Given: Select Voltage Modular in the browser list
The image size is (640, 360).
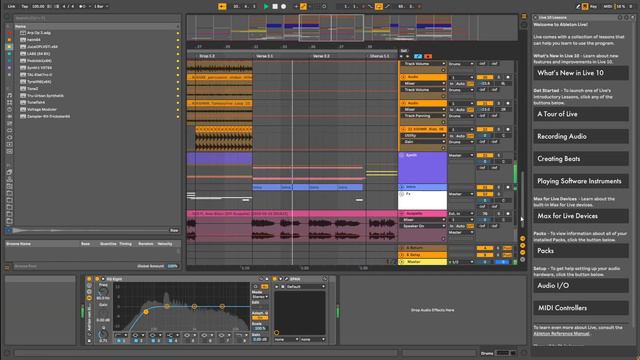Looking at the screenshot, I should (x=42, y=109).
